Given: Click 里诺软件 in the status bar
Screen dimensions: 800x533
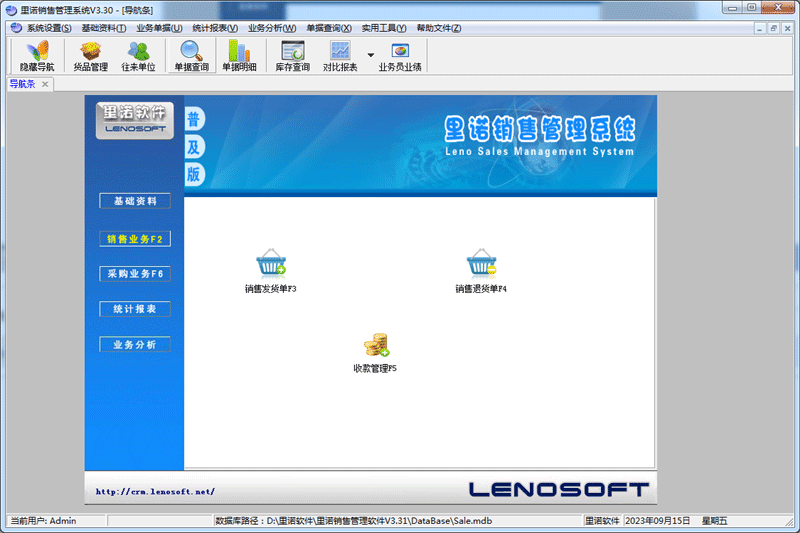Looking at the screenshot, I should point(602,521).
